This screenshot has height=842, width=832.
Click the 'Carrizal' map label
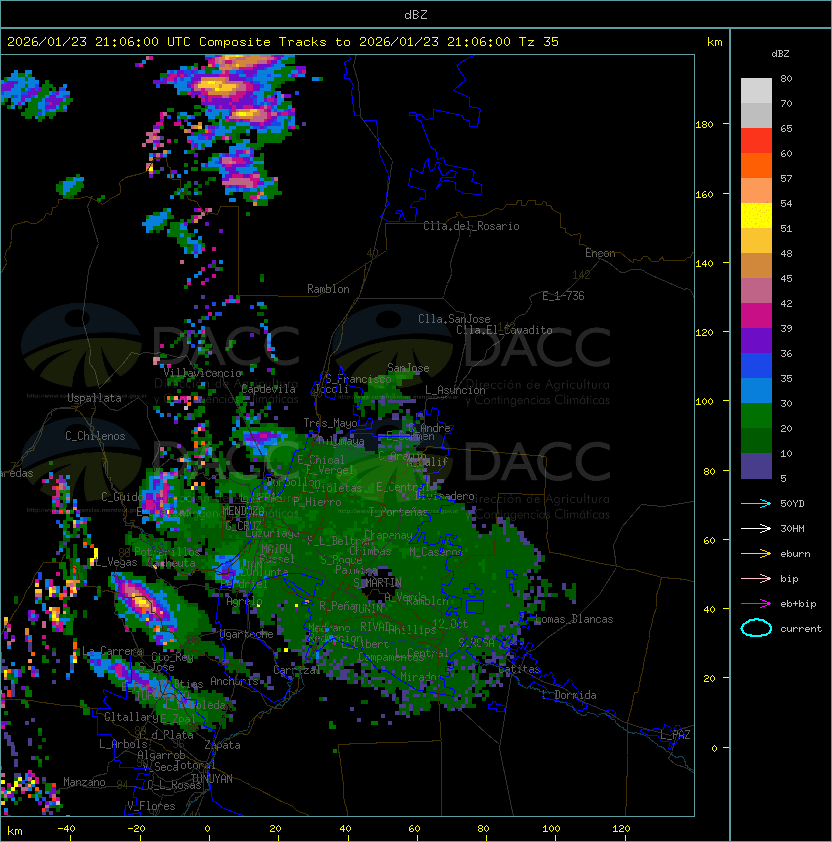(297, 670)
